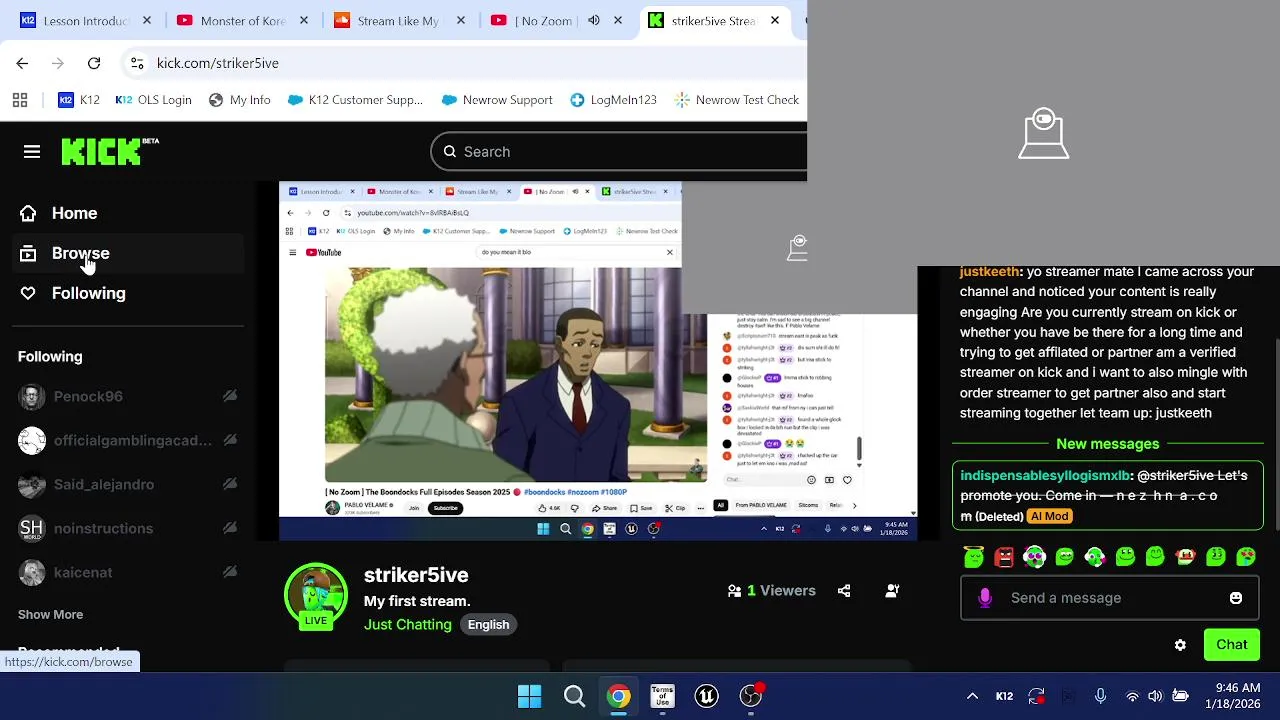Click the purple microphone icon in chat
This screenshot has height=720, width=1280.
click(x=985, y=598)
